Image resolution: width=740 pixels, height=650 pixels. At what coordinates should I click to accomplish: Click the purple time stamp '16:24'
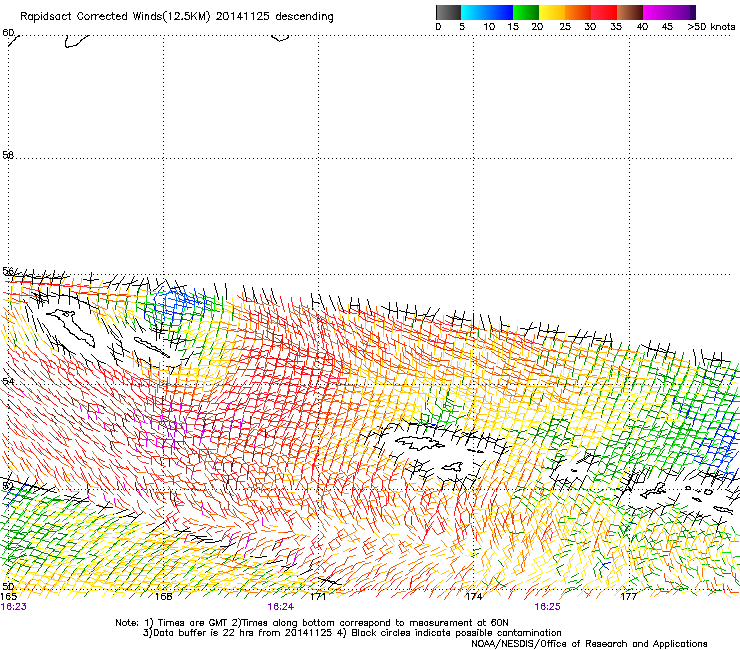point(280,607)
